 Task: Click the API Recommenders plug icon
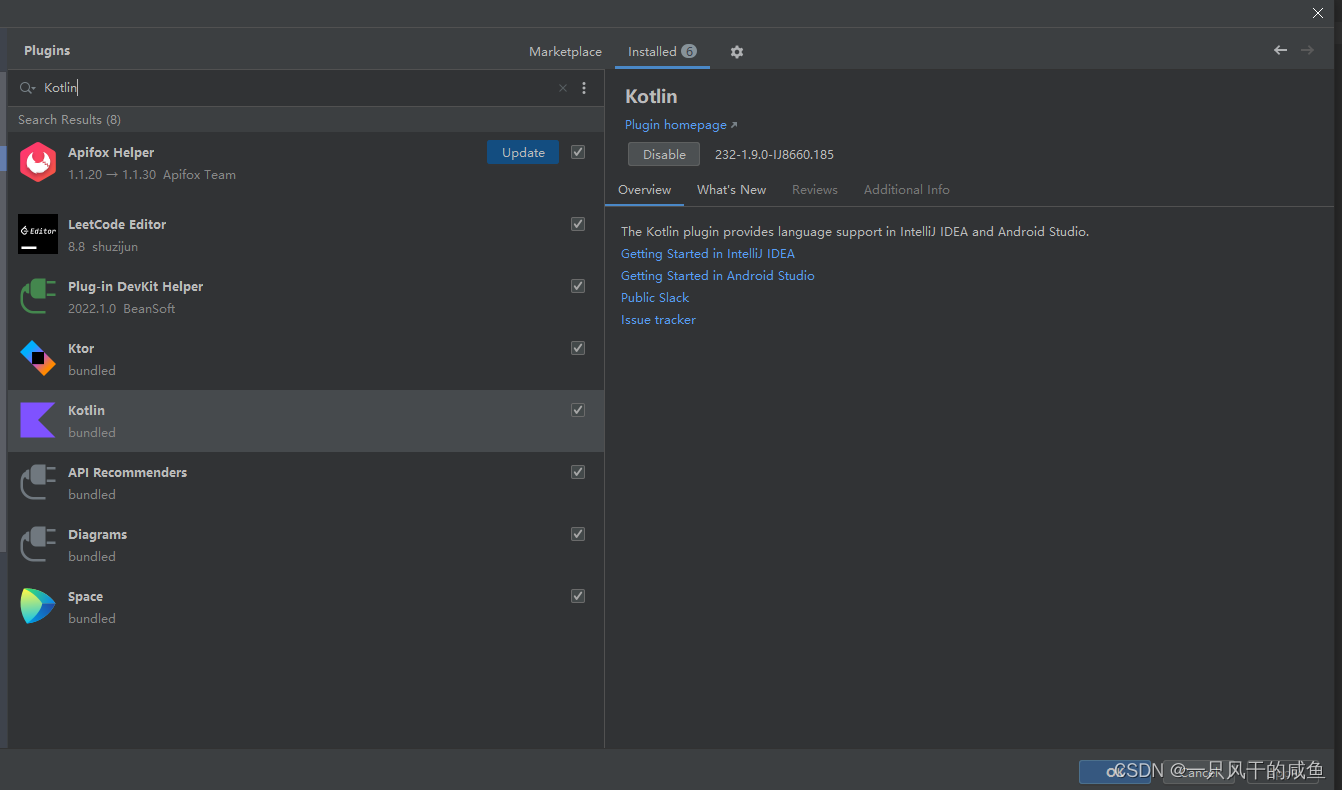point(38,482)
